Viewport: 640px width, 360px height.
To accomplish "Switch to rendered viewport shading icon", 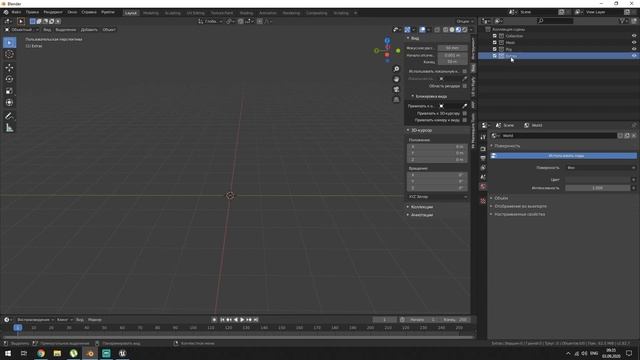I will 464,29.
